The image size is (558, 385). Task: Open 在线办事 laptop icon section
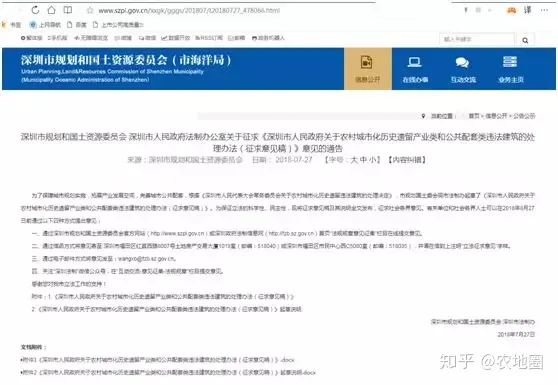pyautogui.click(x=415, y=69)
